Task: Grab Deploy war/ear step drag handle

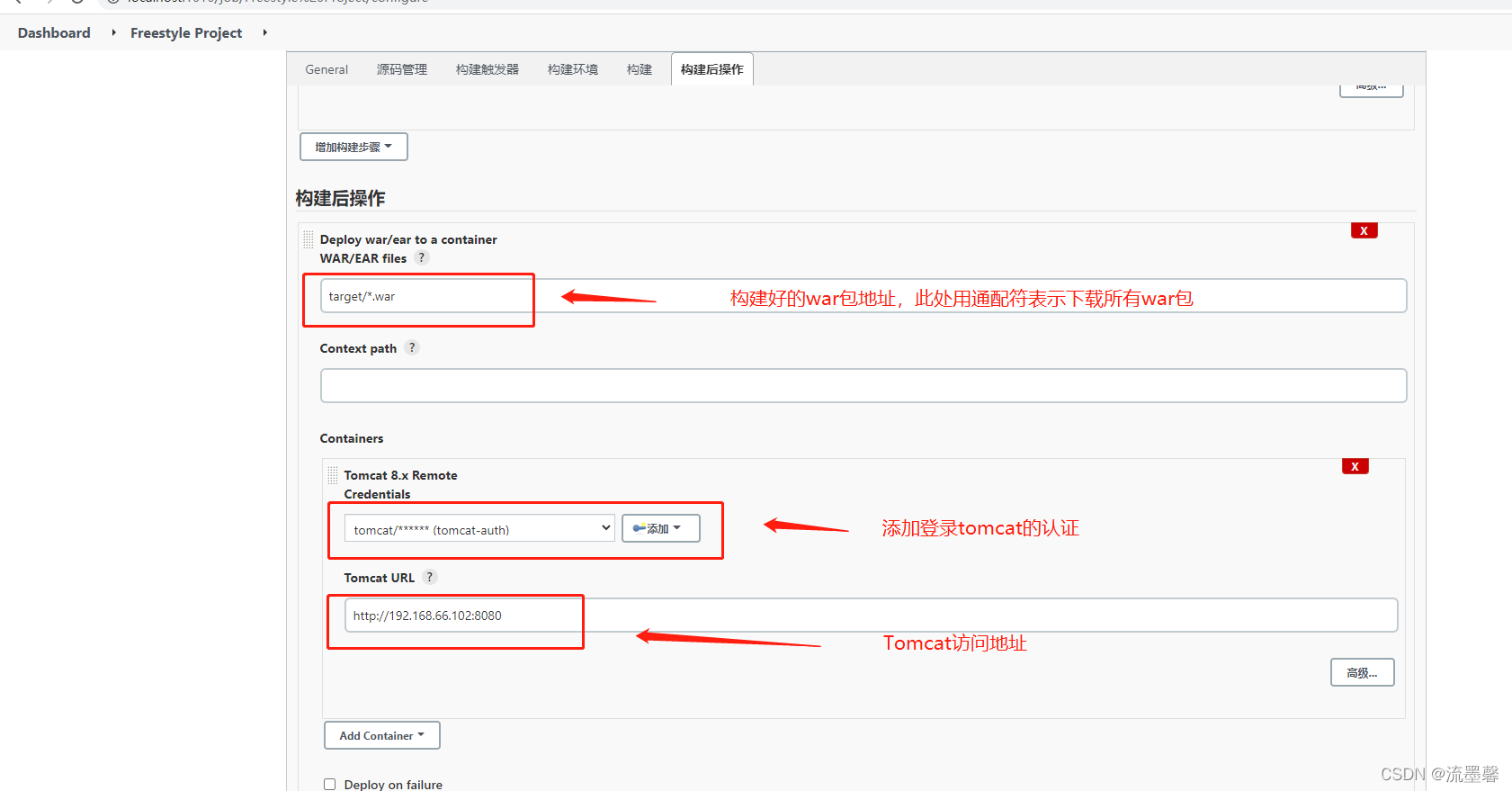Action: tap(309, 239)
